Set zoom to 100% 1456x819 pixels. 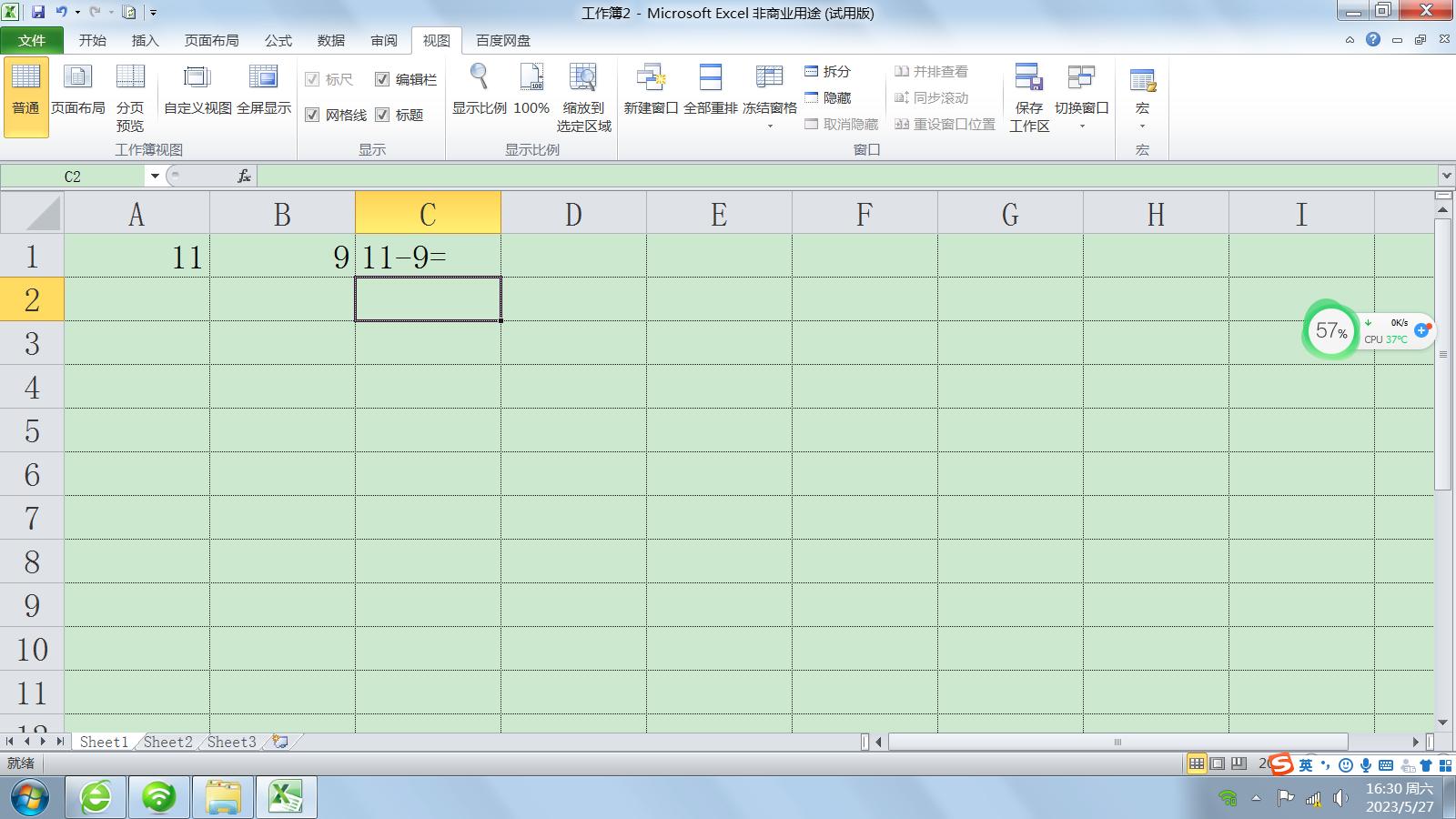tap(531, 78)
